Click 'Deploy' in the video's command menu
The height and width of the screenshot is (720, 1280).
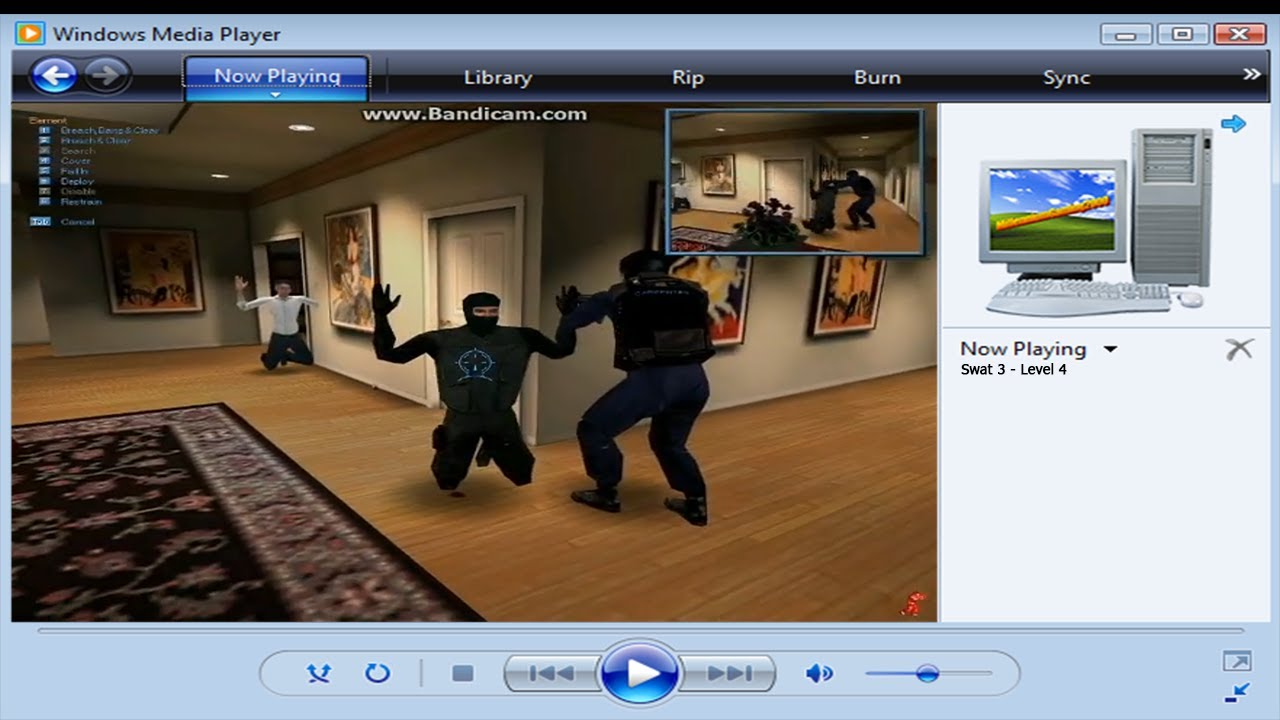(77, 182)
